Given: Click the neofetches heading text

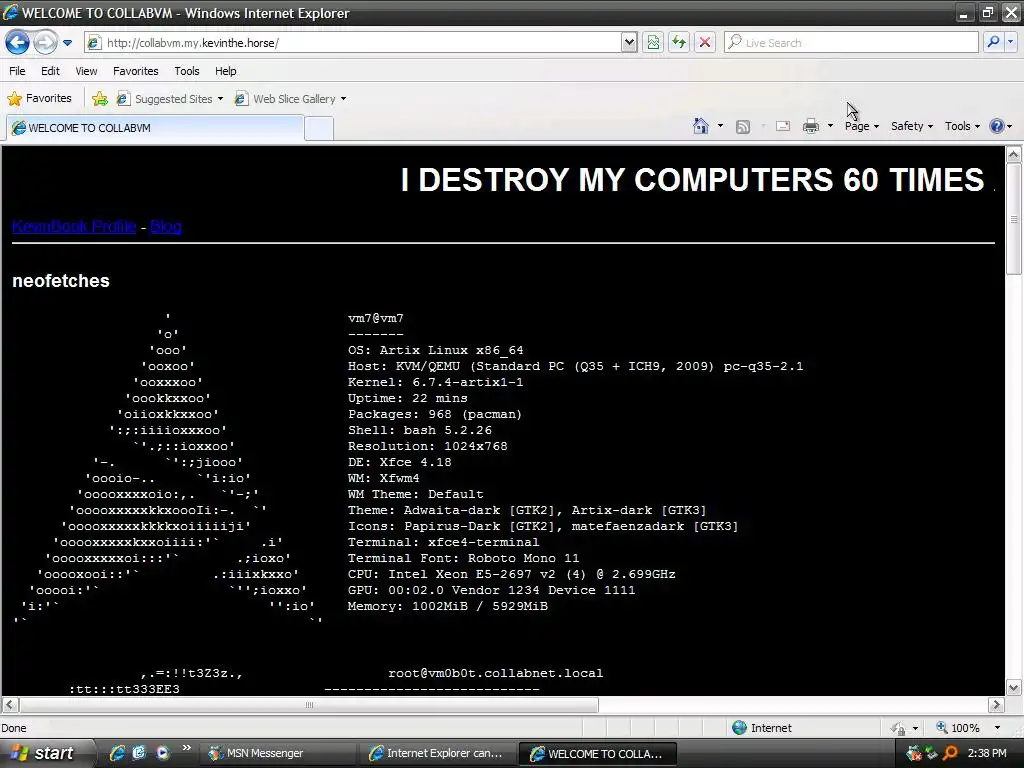Looking at the screenshot, I should click(x=61, y=281).
